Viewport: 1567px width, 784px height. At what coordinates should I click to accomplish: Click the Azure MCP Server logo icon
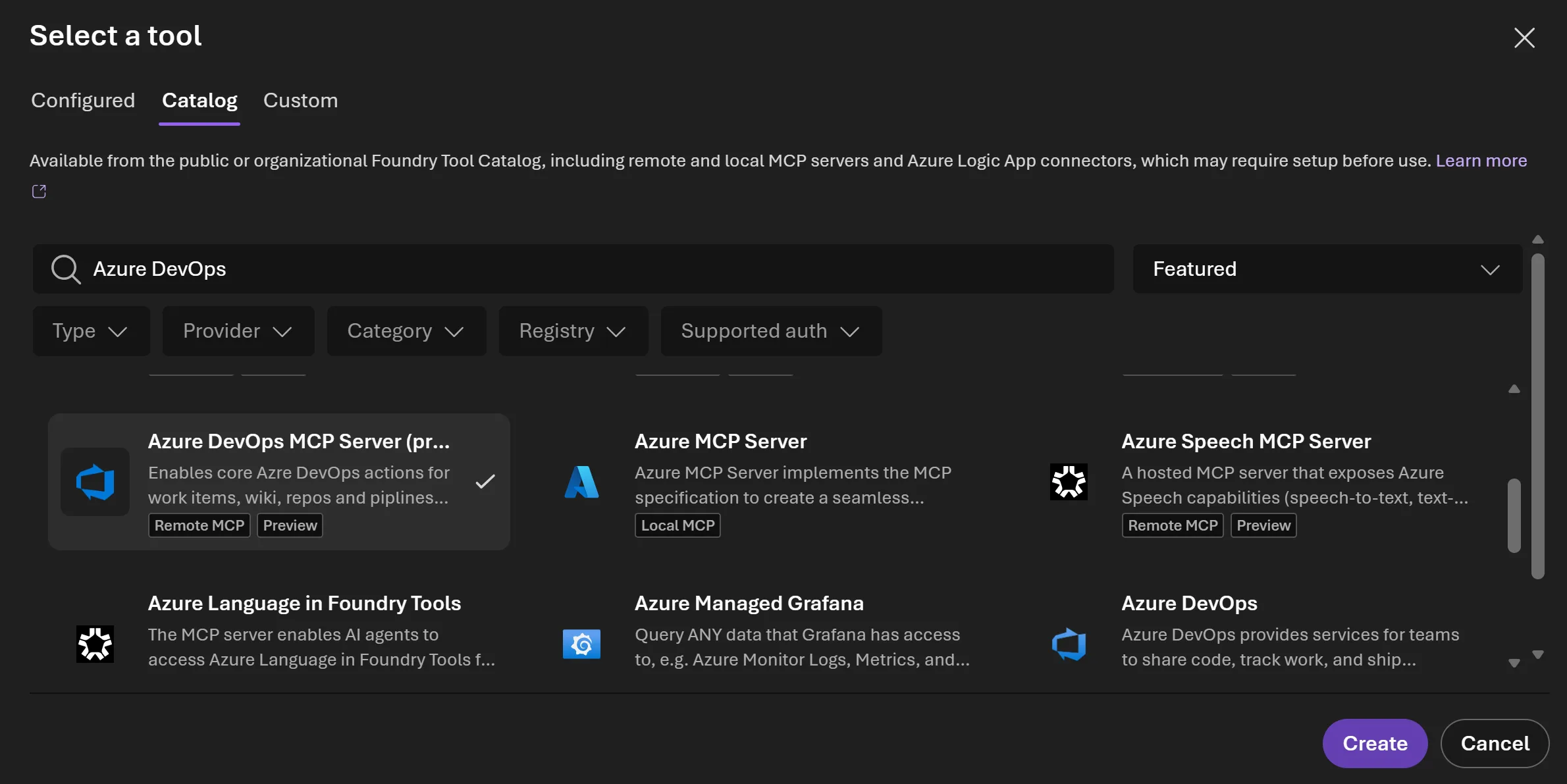(581, 483)
